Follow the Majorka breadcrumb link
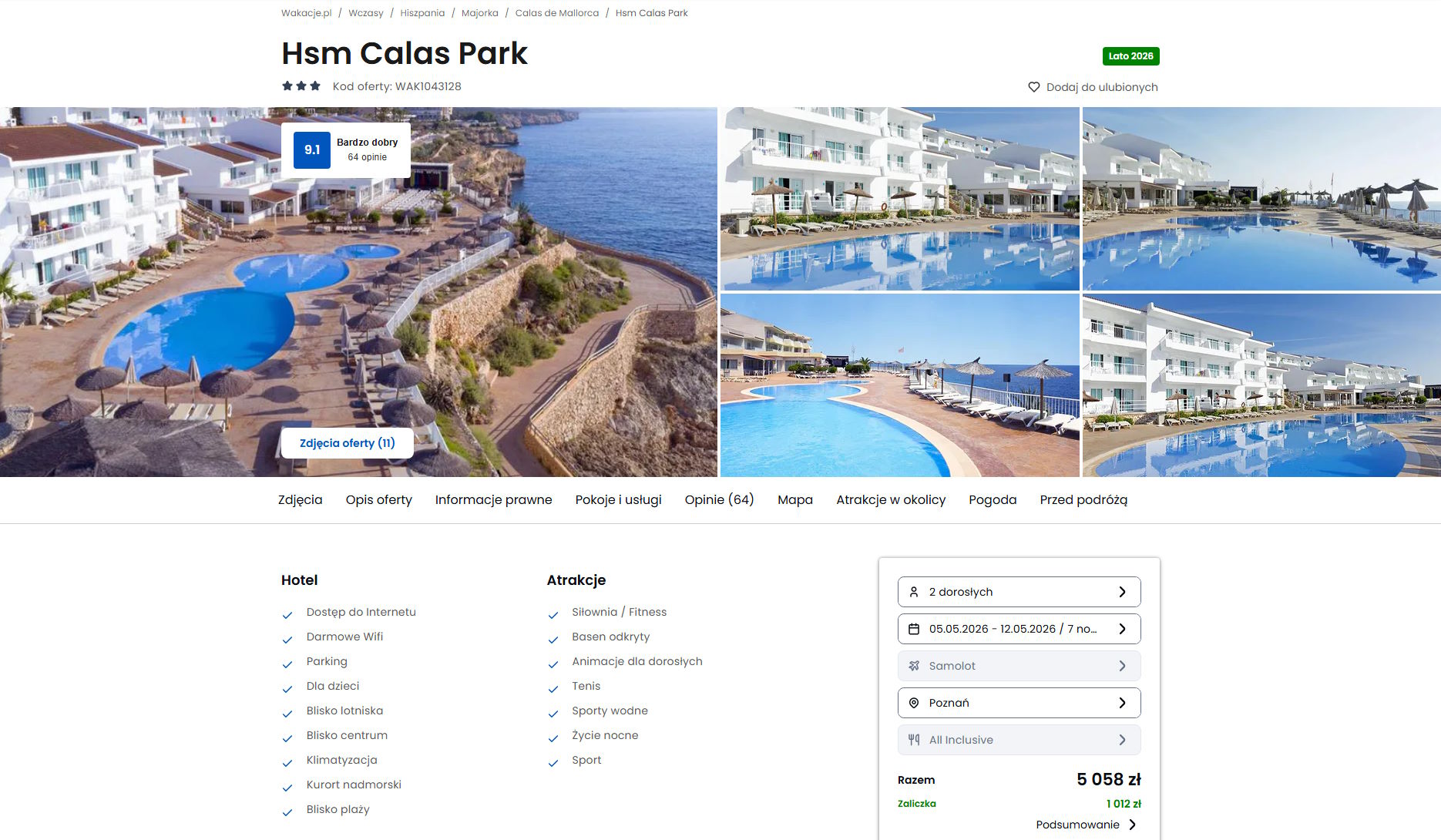The height and width of the screenshot is (840, 1441). (x=479, y=13)
